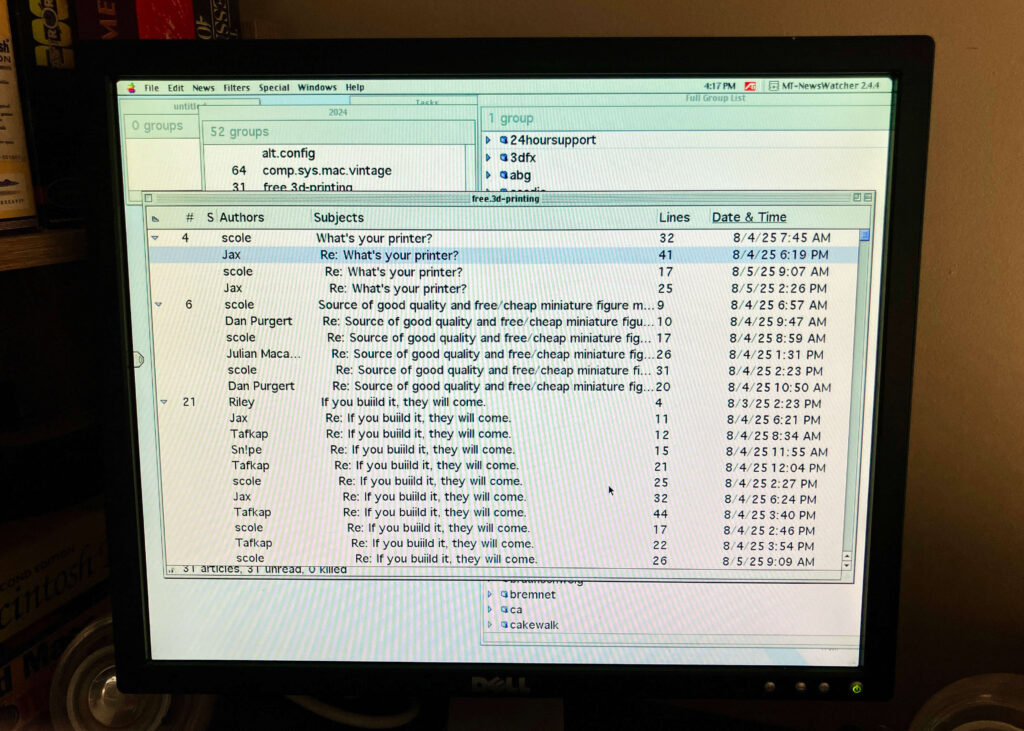The height and width of the screenshot is (731, 1024).
Task: Open the Filters menu
Action: [x=236, y=88]
